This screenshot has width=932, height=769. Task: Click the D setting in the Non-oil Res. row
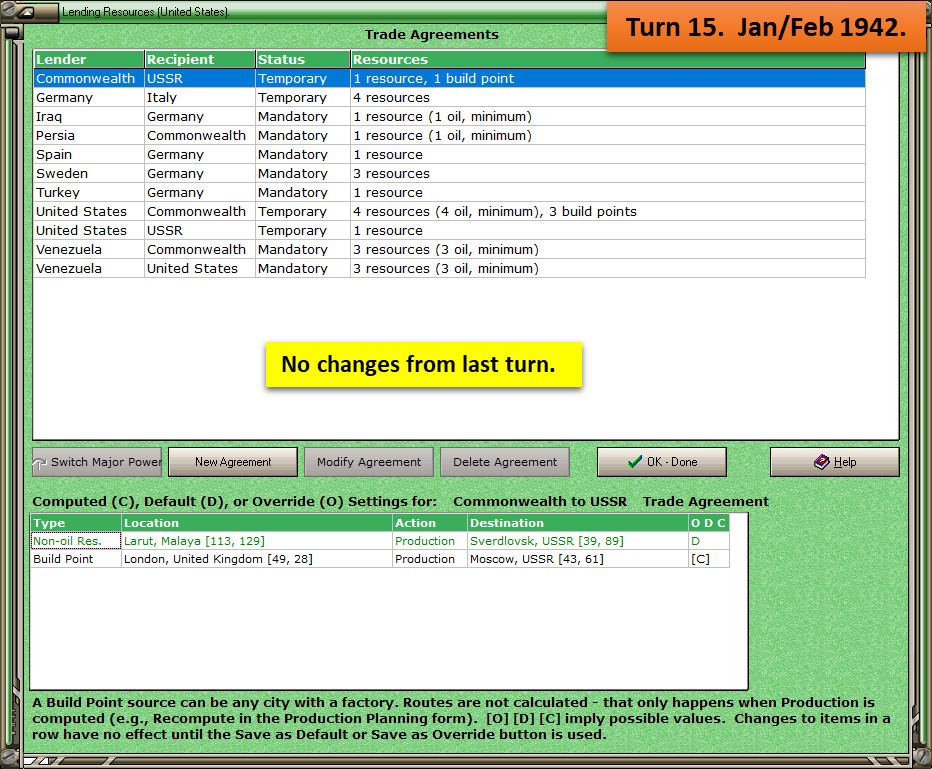point(709,541)
